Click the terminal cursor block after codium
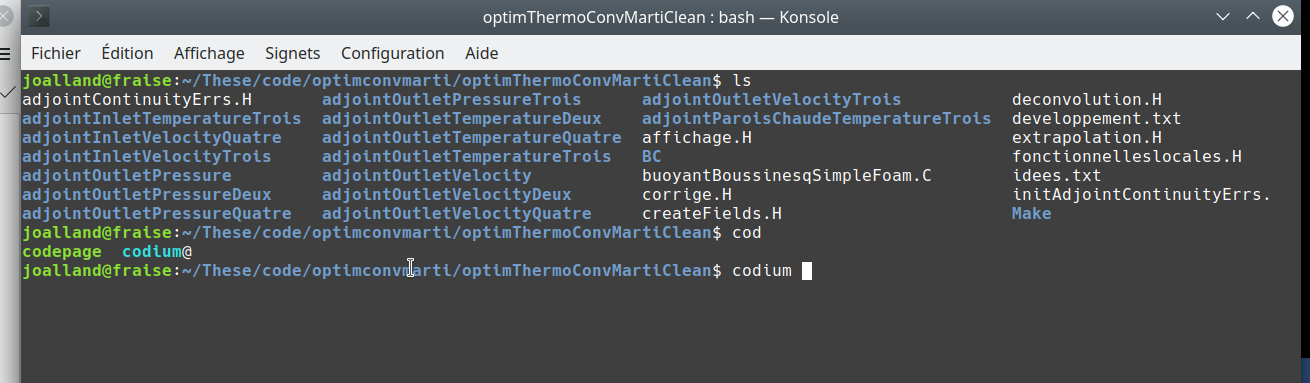Image resolution: width=1310 pixels, height=383 pixels. coord(807,271)
